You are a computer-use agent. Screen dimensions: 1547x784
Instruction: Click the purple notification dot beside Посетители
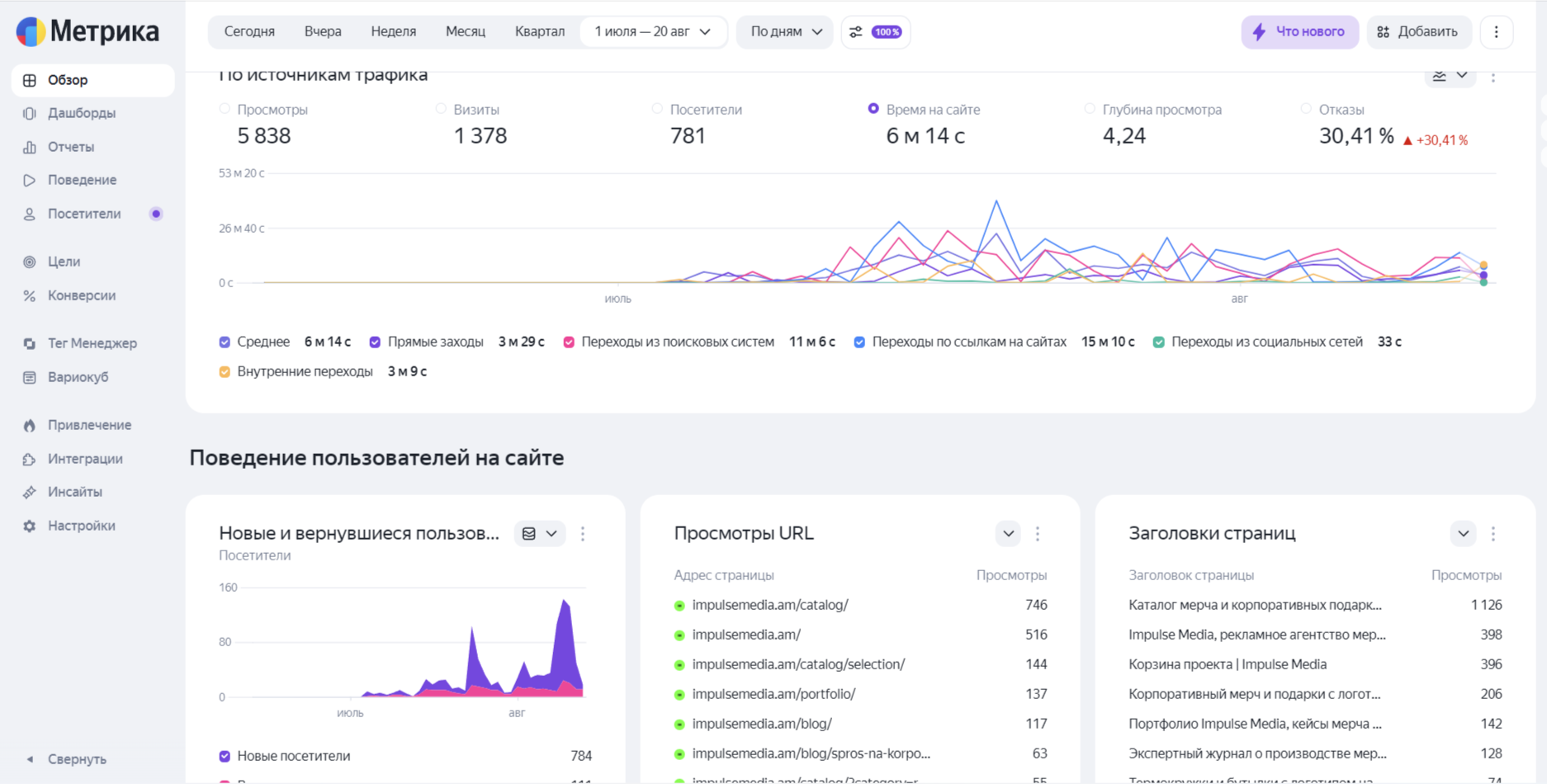coord(156,214)
